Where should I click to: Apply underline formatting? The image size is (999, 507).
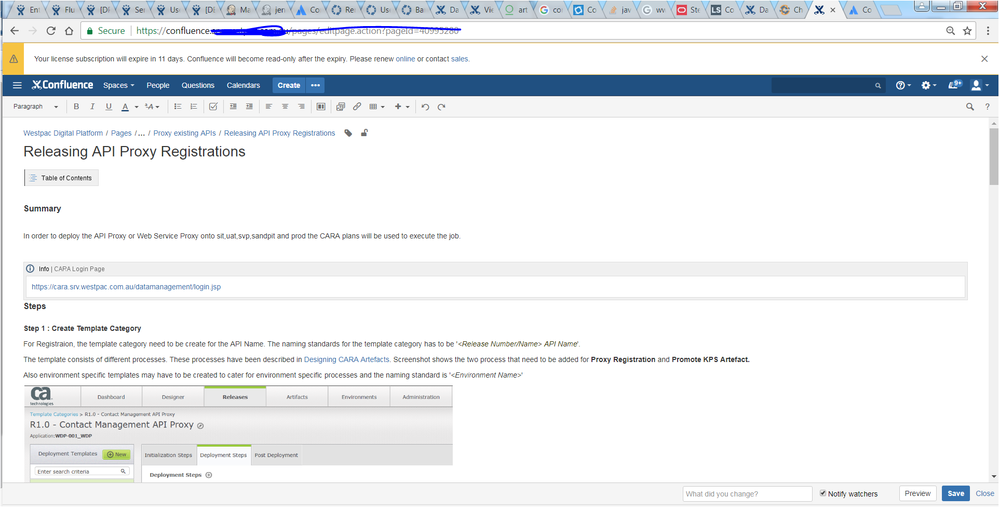tap(108, 107)
